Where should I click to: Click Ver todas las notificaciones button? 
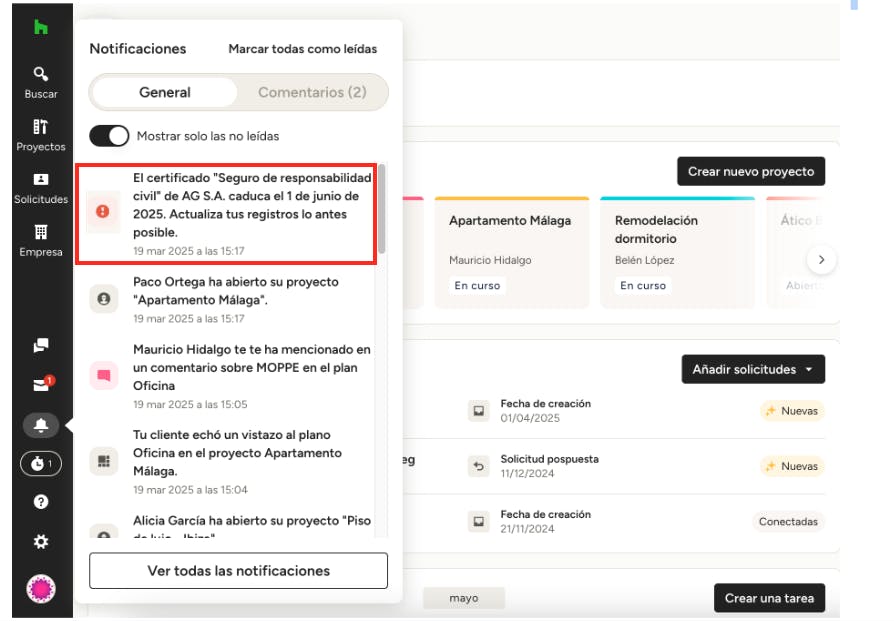point(238,571)
